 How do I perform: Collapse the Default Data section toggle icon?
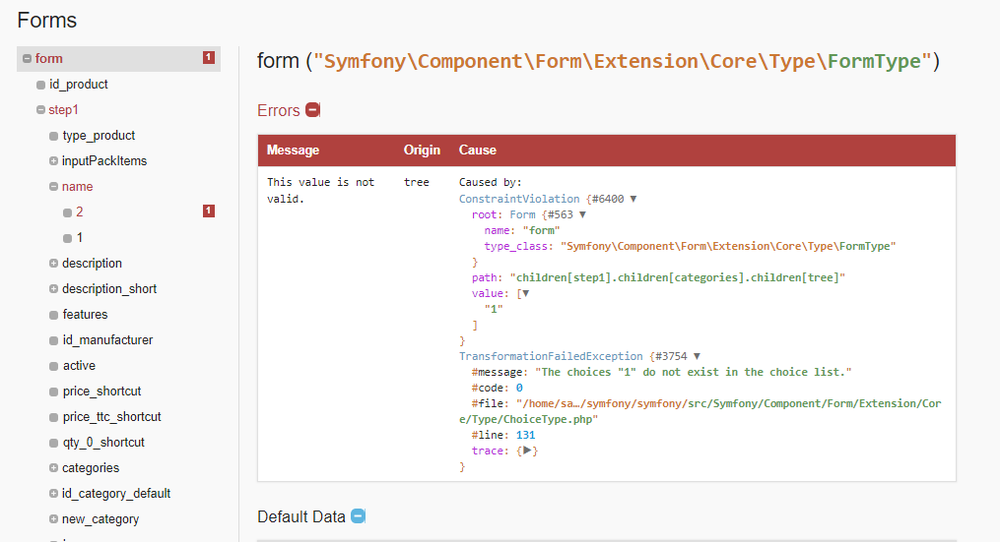(358, 516)
